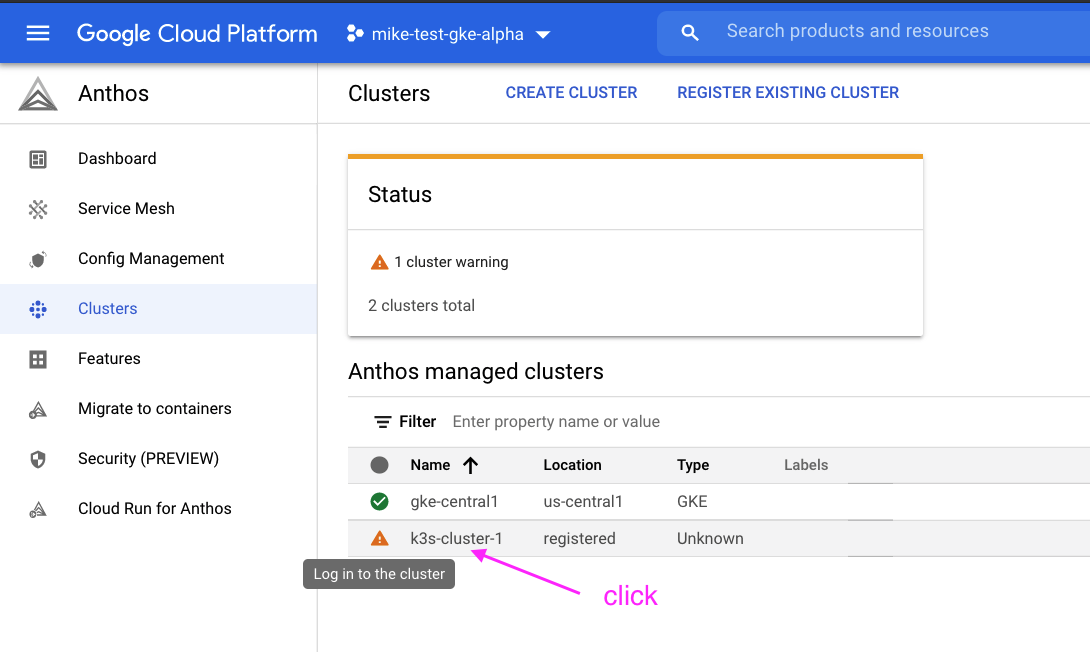Click the Migrate to containers icon
The width and height of the screenshot is (1090, 652).
[x=38, y=410]
